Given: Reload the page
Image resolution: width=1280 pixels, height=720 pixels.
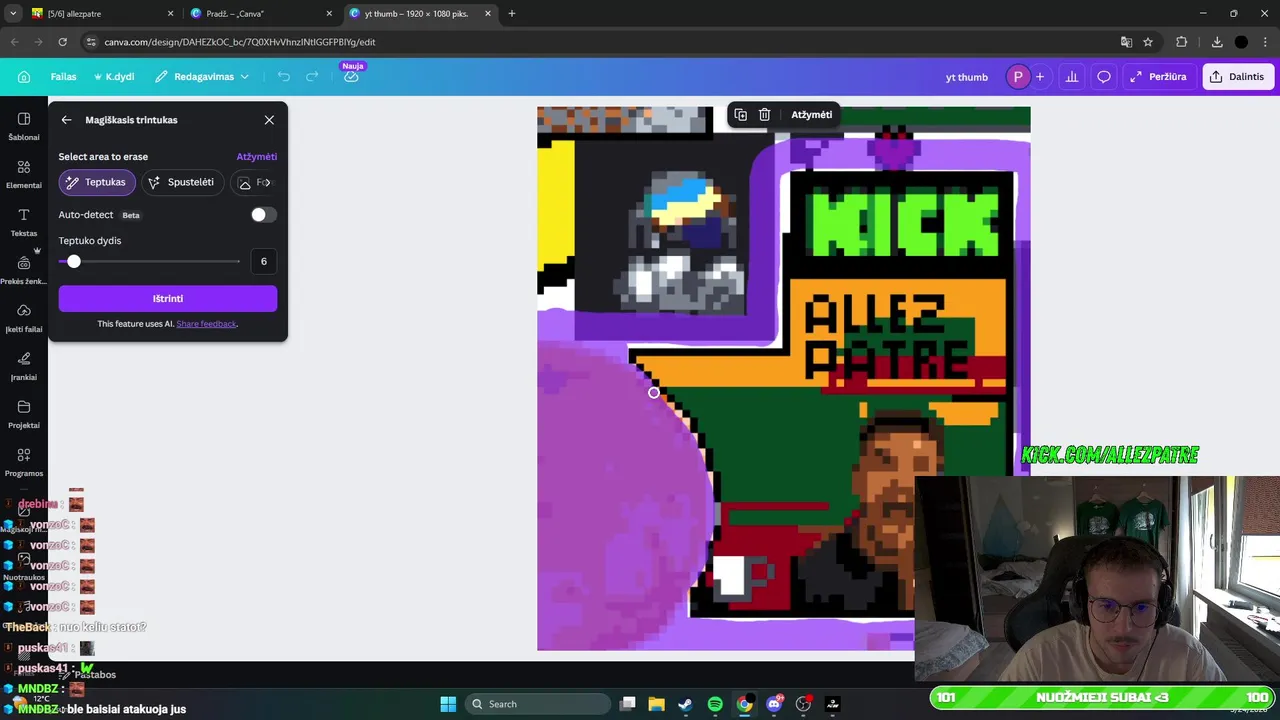Looking at the screenshot, I should [62, 42].
